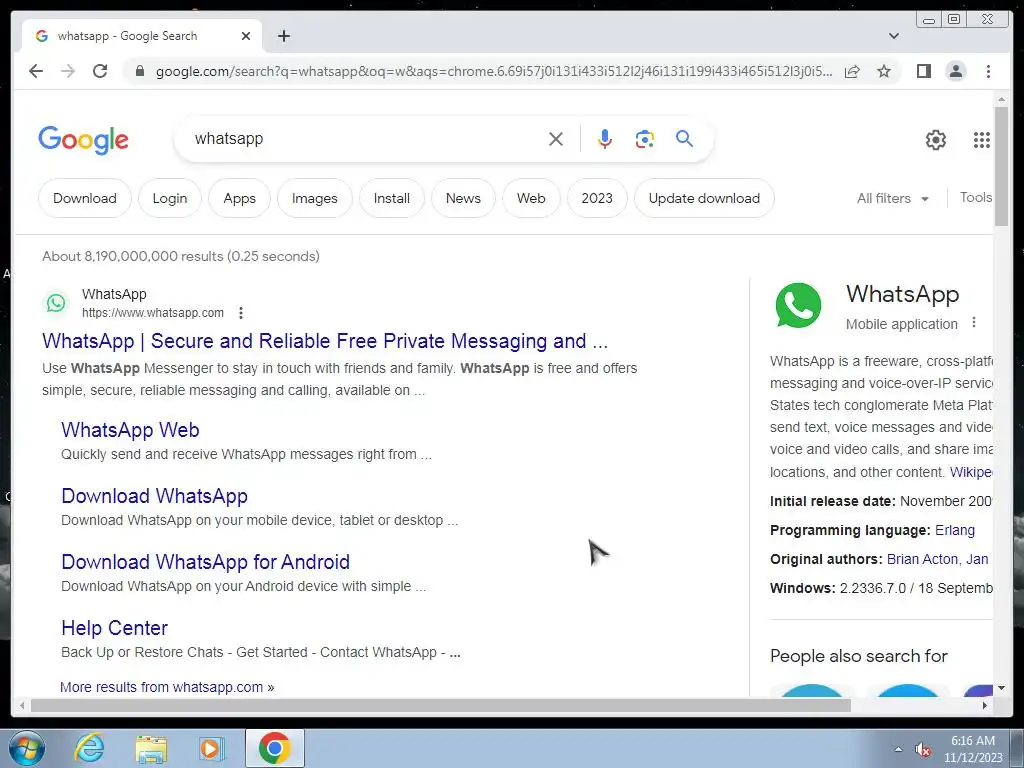Open Google quick settings gear
Image resolution: width=1024 pixels, height=768 pixels.
point(936,140)
